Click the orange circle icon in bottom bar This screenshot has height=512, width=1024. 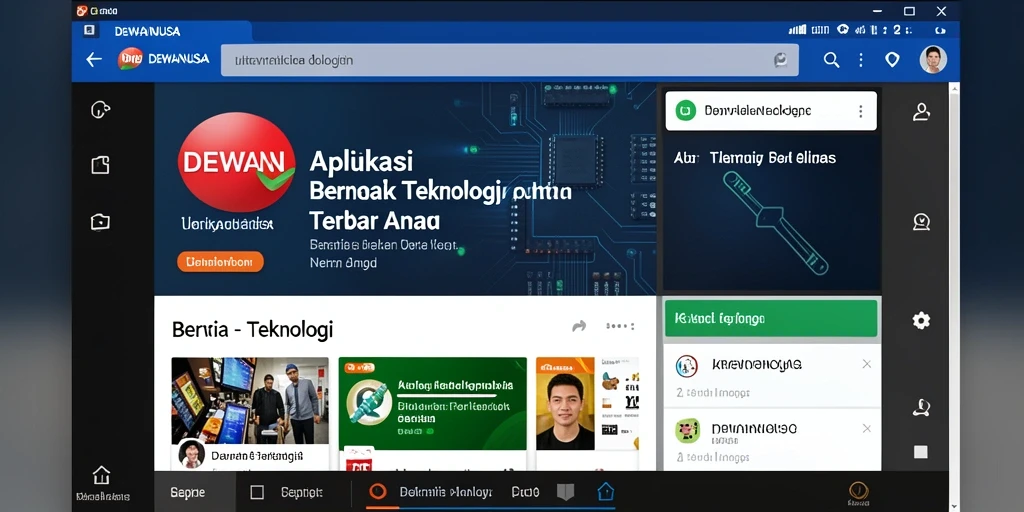click(377, 491)
